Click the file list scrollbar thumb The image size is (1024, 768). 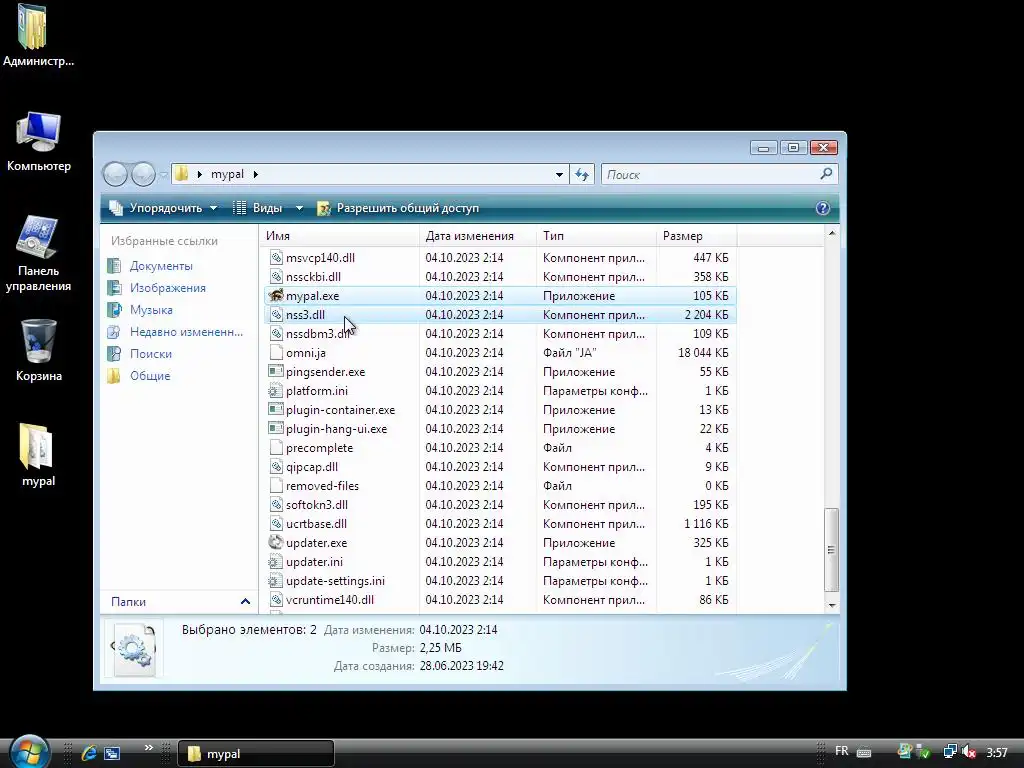tap(831, 550)
